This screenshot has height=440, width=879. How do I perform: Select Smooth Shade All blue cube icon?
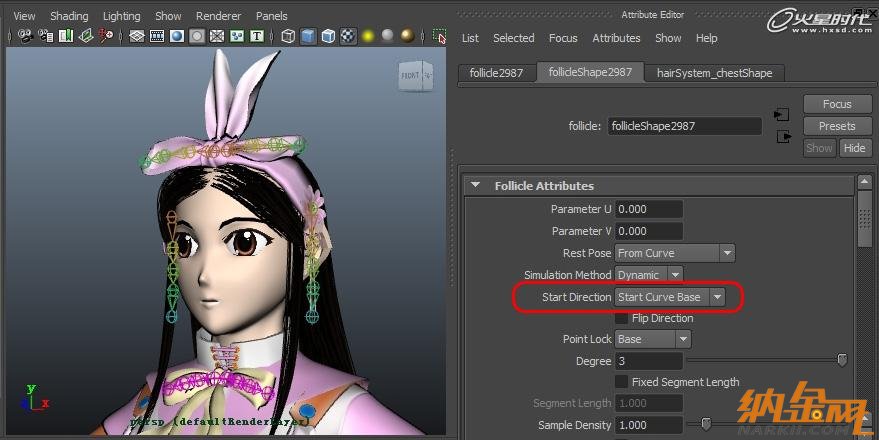[x=308, y=36]
